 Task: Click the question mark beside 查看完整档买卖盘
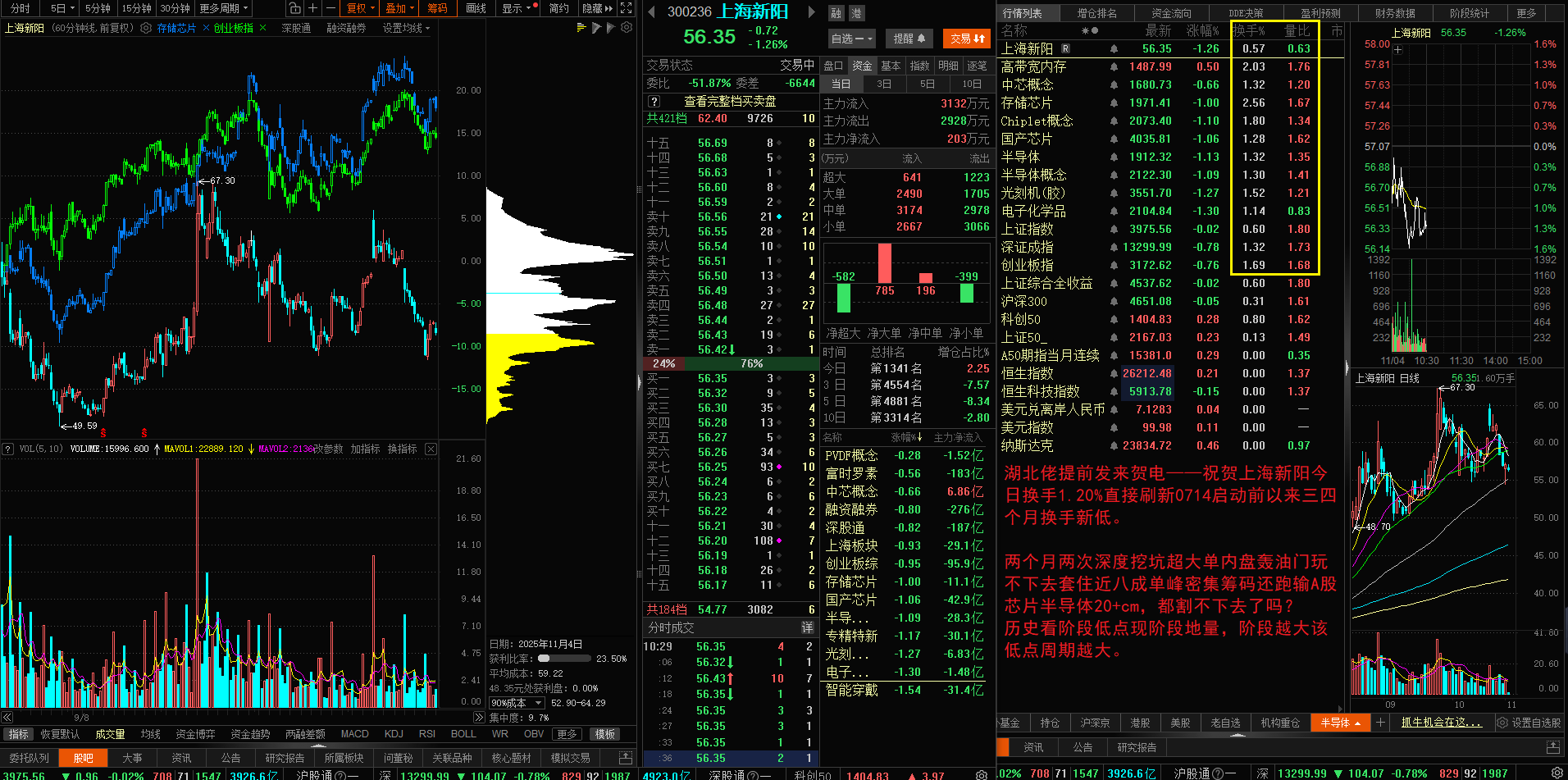point(654,102)
